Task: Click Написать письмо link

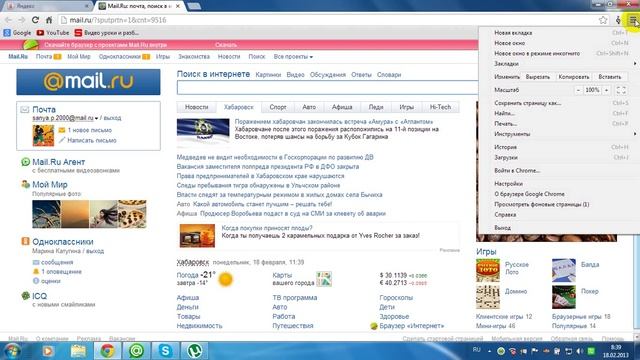Action: [x=91, y=140]
